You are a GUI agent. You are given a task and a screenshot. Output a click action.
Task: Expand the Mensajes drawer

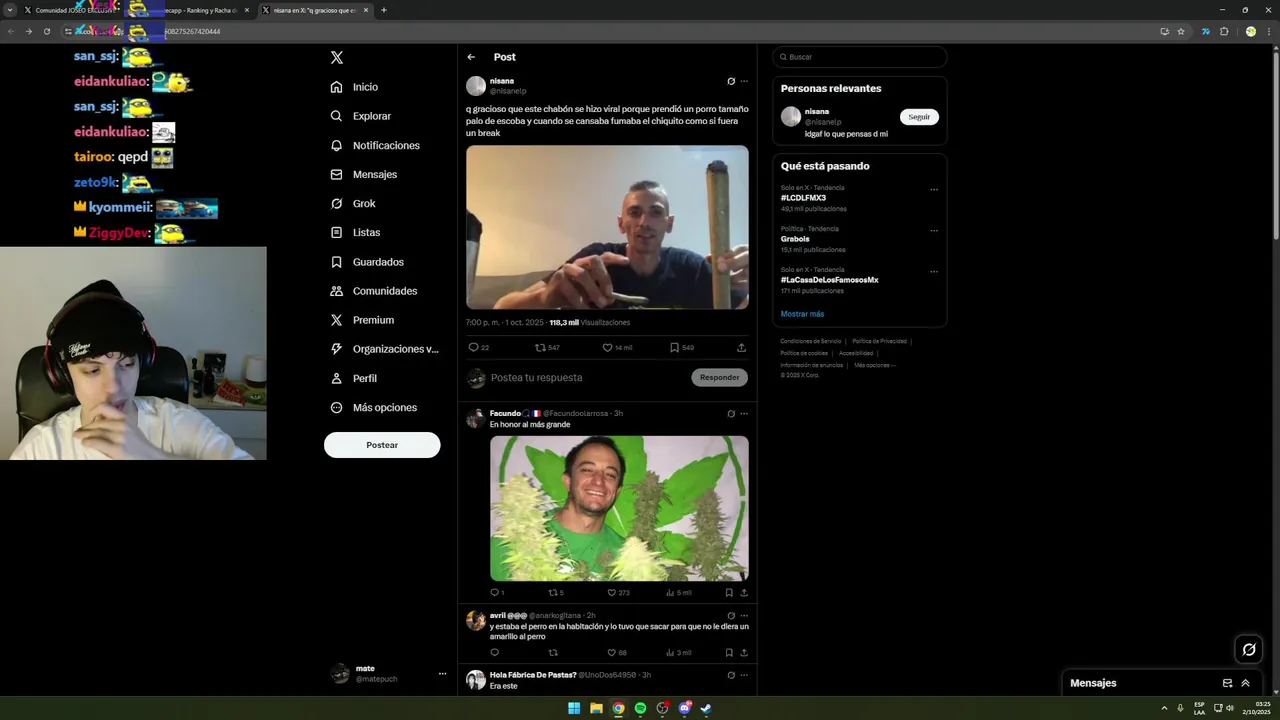coord(1246,683)
